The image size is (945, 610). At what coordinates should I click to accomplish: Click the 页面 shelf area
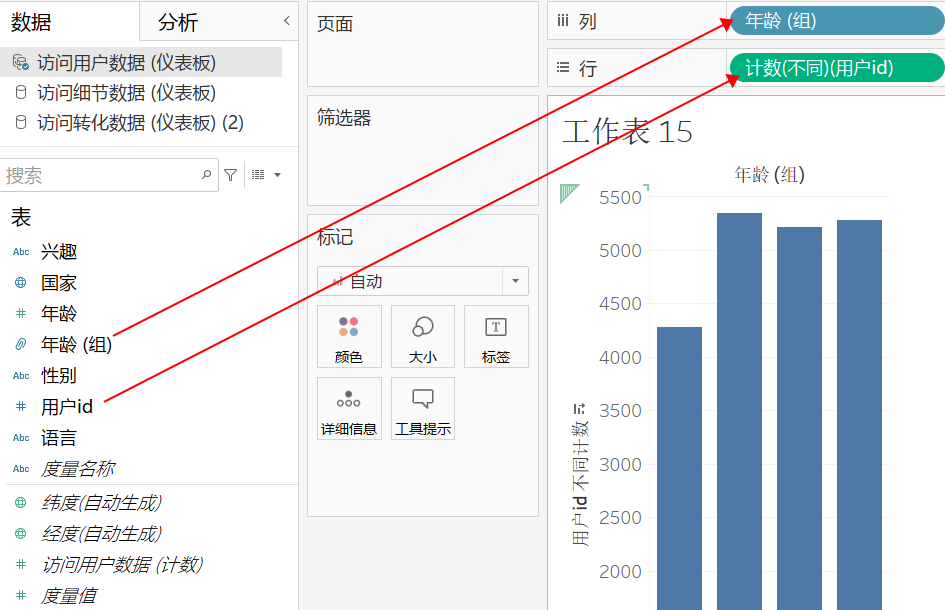click(x=422, y=44)
